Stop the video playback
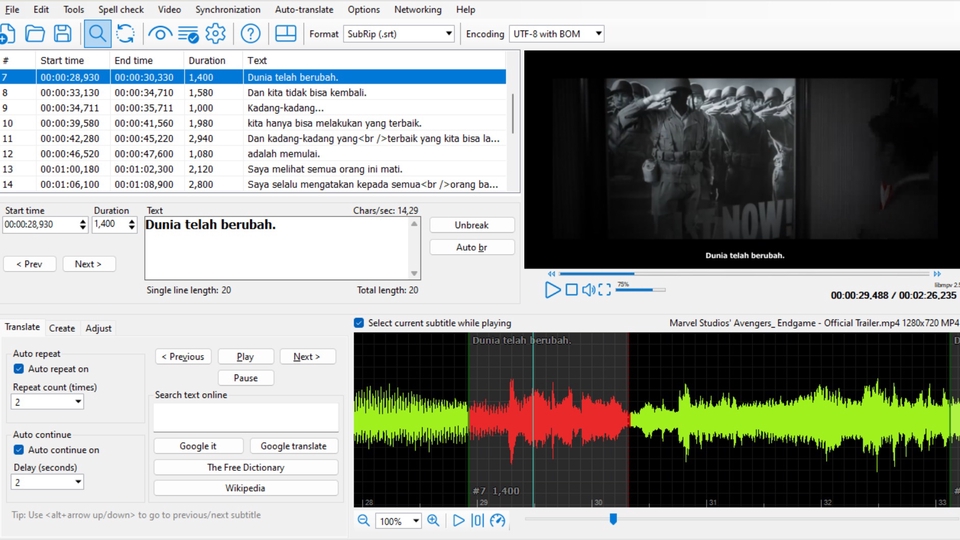The height and width of the screenshot is (540, 960). click(571, 290)
